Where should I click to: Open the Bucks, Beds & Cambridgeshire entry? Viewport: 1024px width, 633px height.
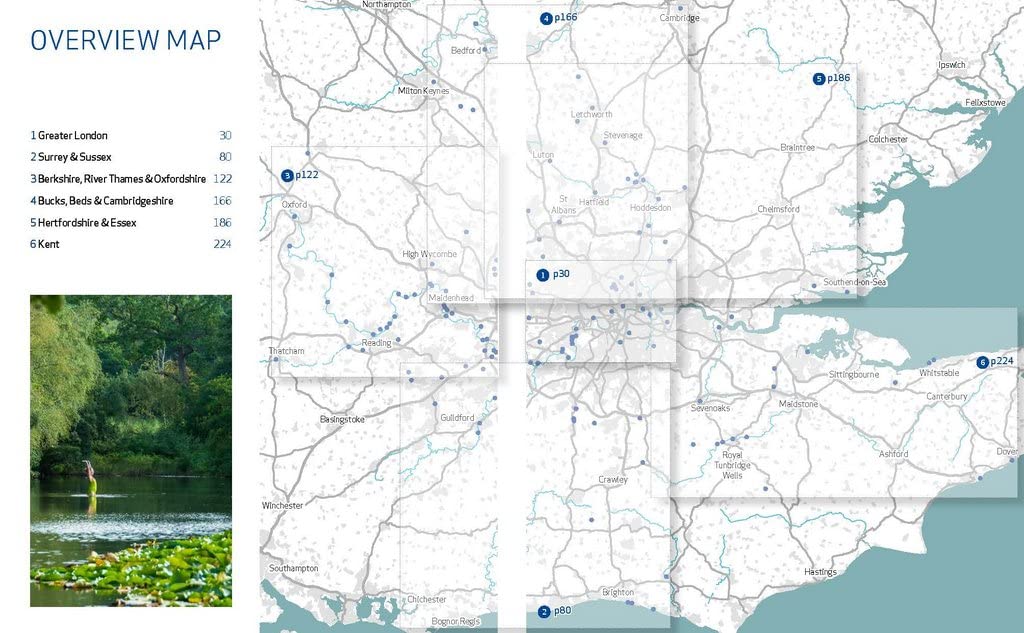104,201
